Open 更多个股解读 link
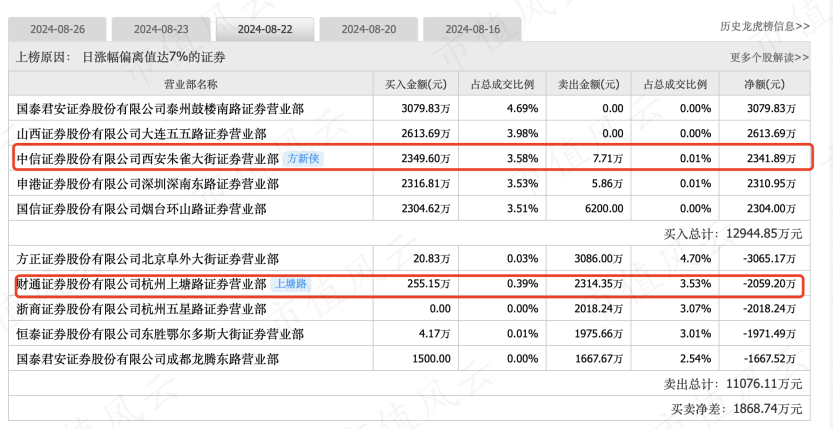 770,57
